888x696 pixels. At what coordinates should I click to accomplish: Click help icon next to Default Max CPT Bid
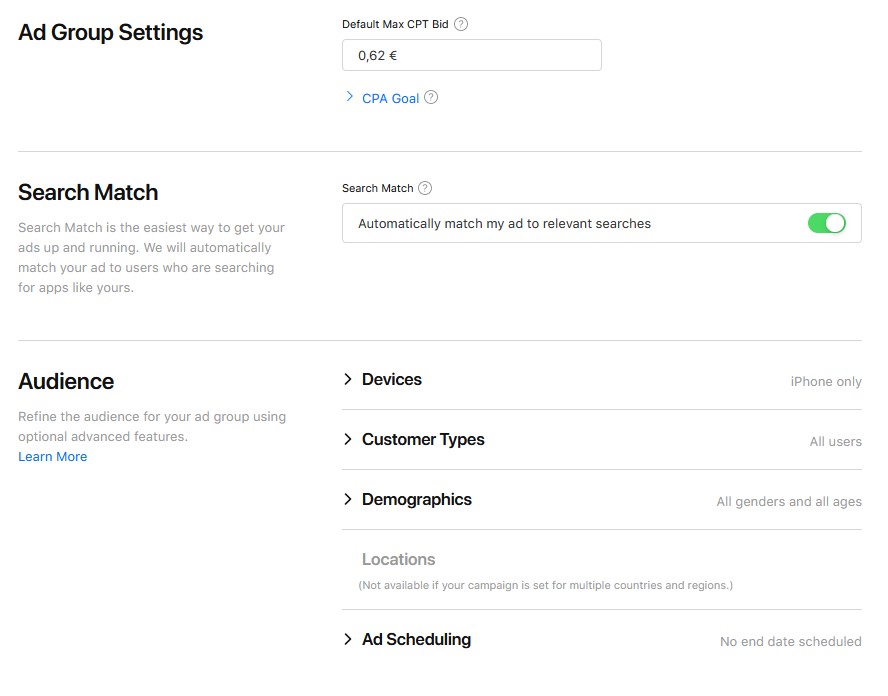pos(461,24)
